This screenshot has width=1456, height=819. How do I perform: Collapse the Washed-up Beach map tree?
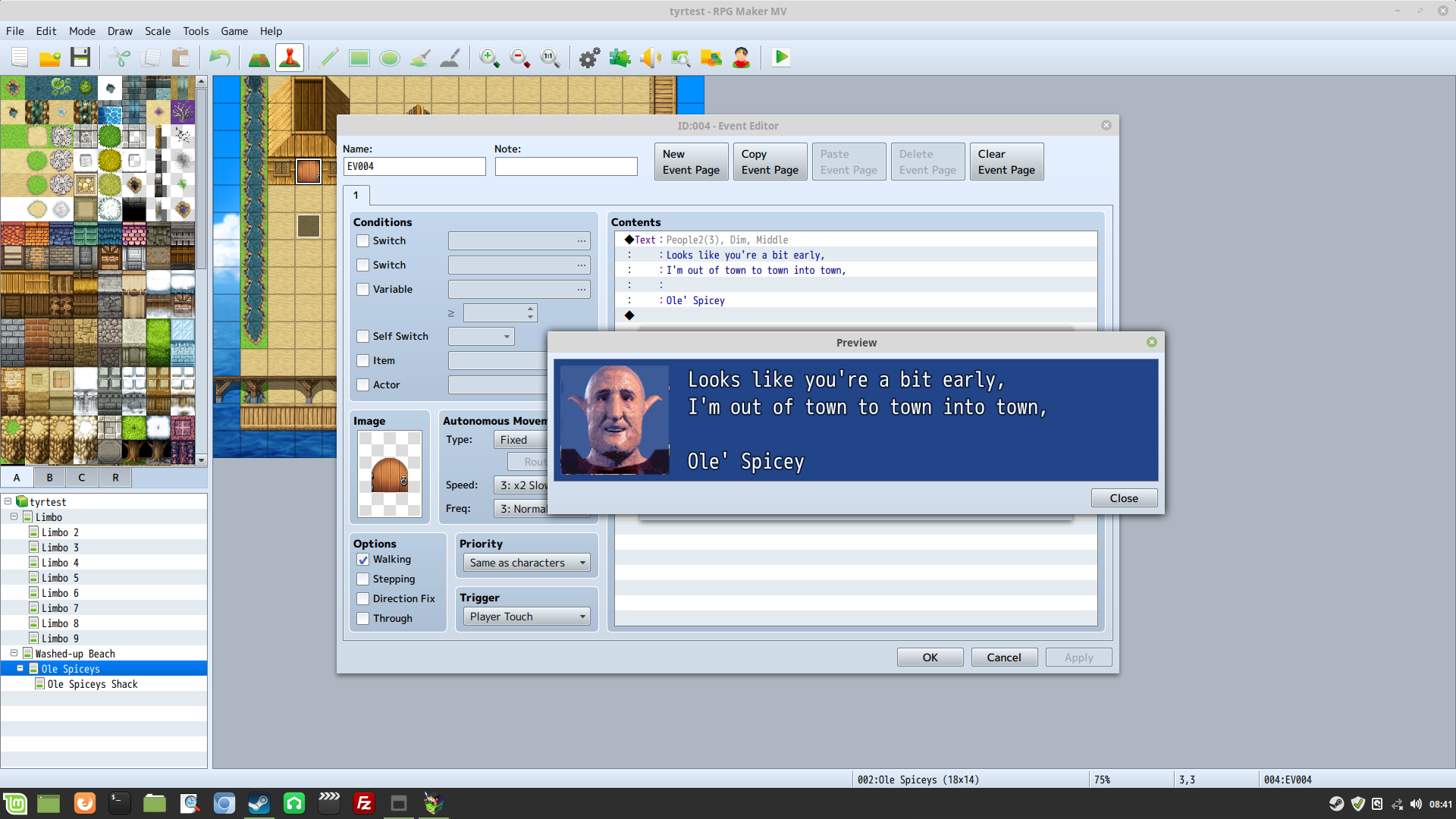(x=14, y=653)
